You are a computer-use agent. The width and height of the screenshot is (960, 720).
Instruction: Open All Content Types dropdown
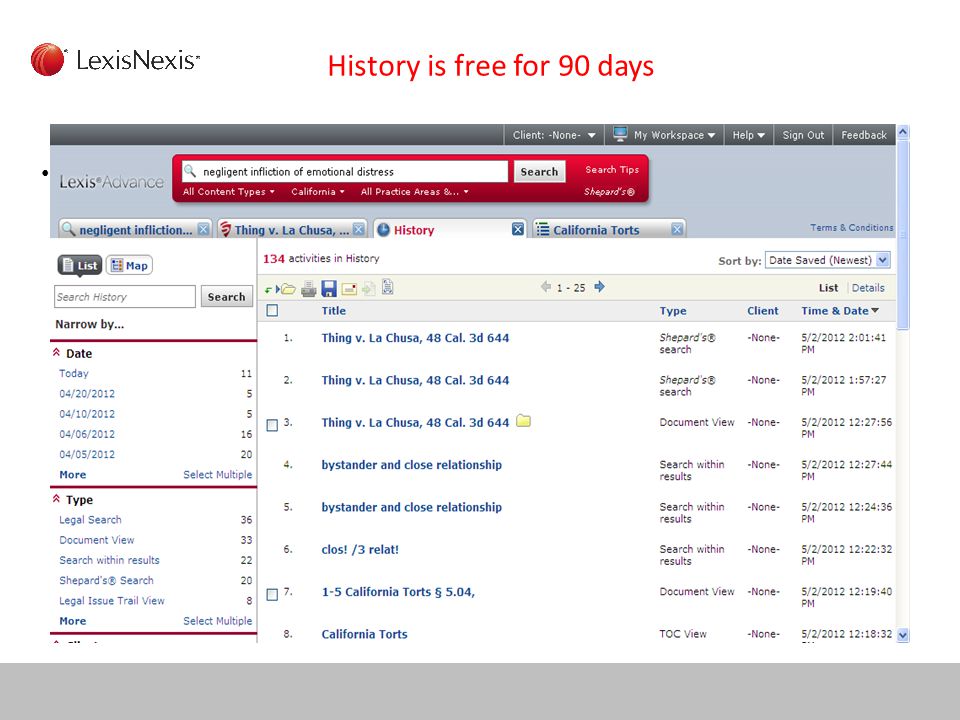point(228,192)
